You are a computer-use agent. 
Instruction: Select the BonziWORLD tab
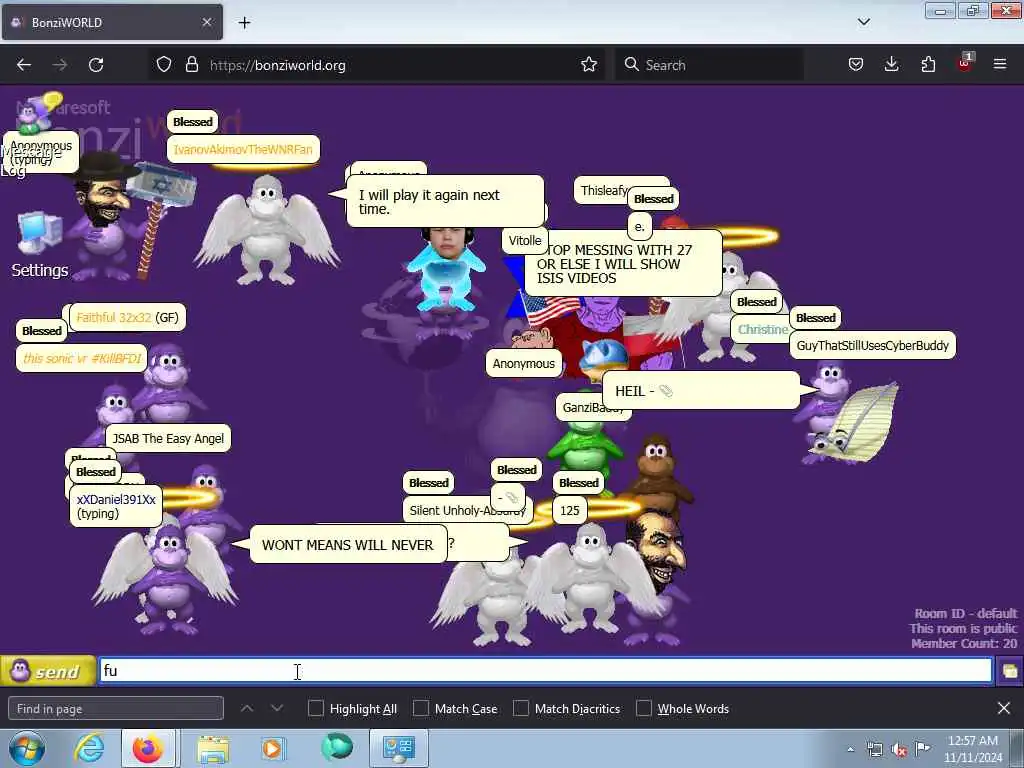pos(112,22)
